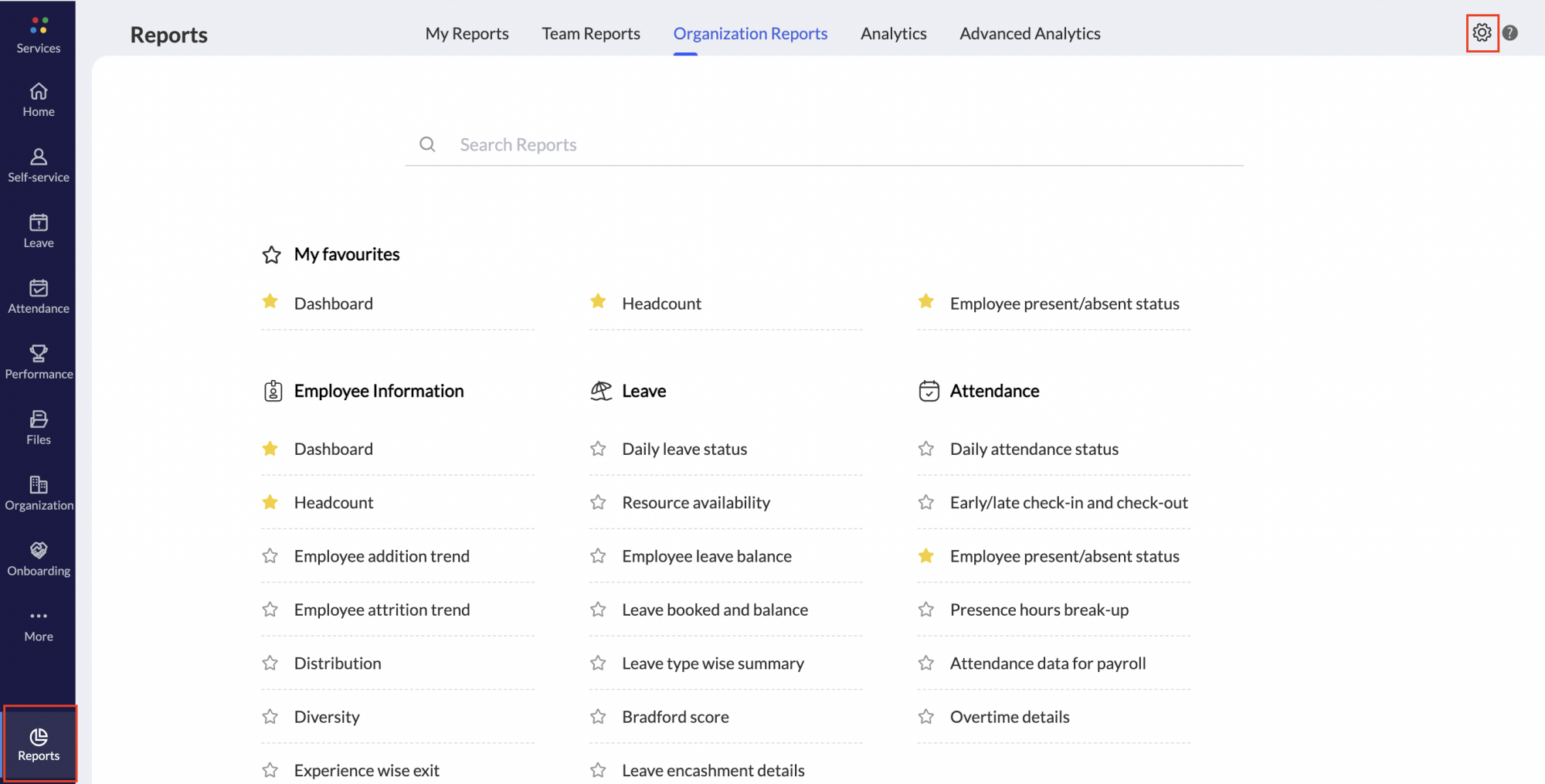
Task: Unfavourite Headcount under My favourites
Action: [598, 301]
